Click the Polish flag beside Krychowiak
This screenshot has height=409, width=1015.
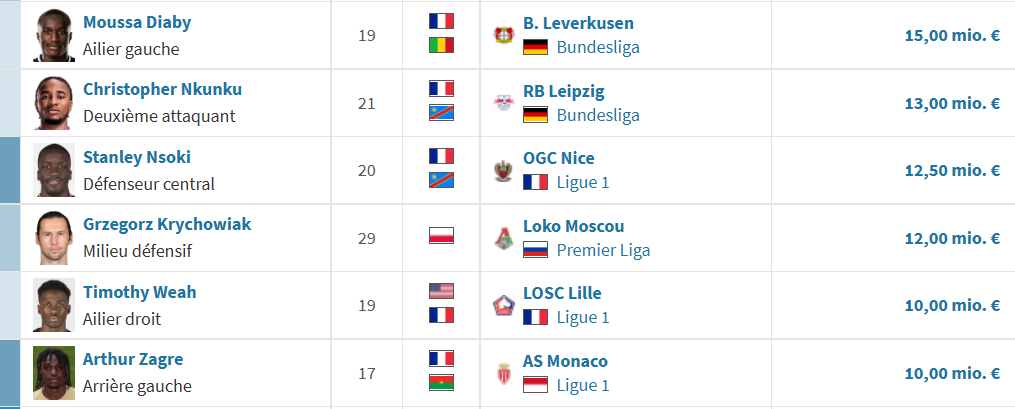coord(441,236)
